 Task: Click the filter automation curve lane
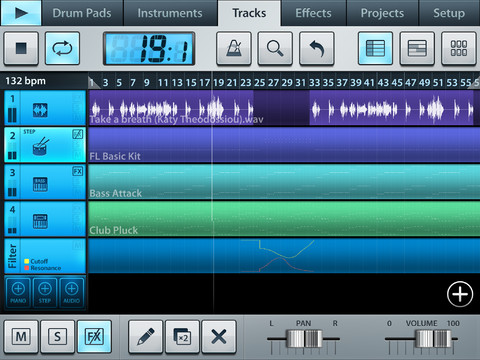(284, 256)
